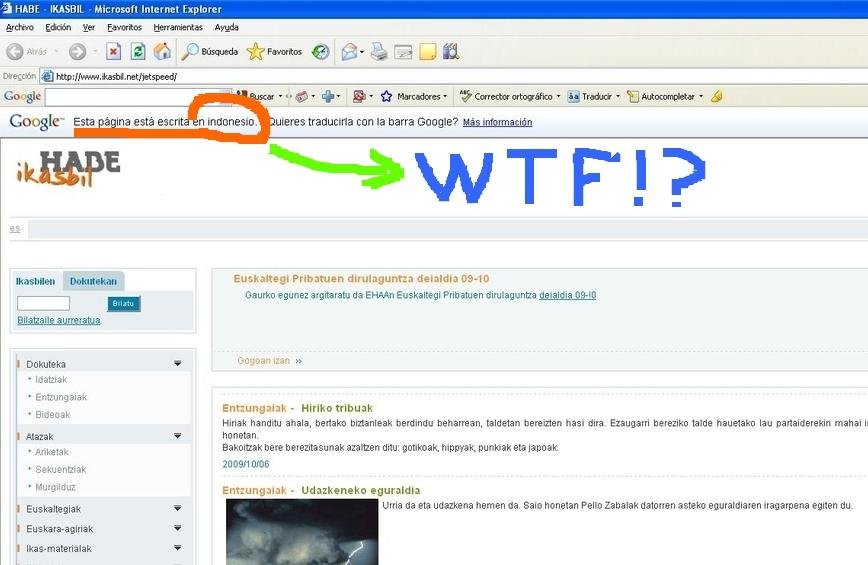Open the deialdia 09-10 link
Viewport: 868px width, 565px height.
(x=567, y=296)
